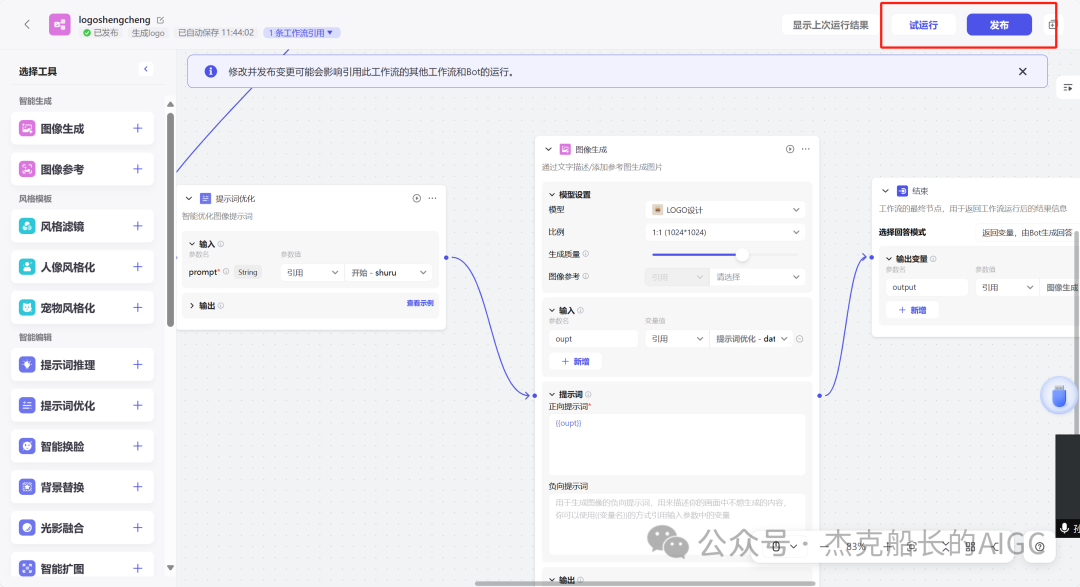This screenshot has width=1080, height=587.
Task: Click 新增 under 结束 output variables
Action: point(912,310)
